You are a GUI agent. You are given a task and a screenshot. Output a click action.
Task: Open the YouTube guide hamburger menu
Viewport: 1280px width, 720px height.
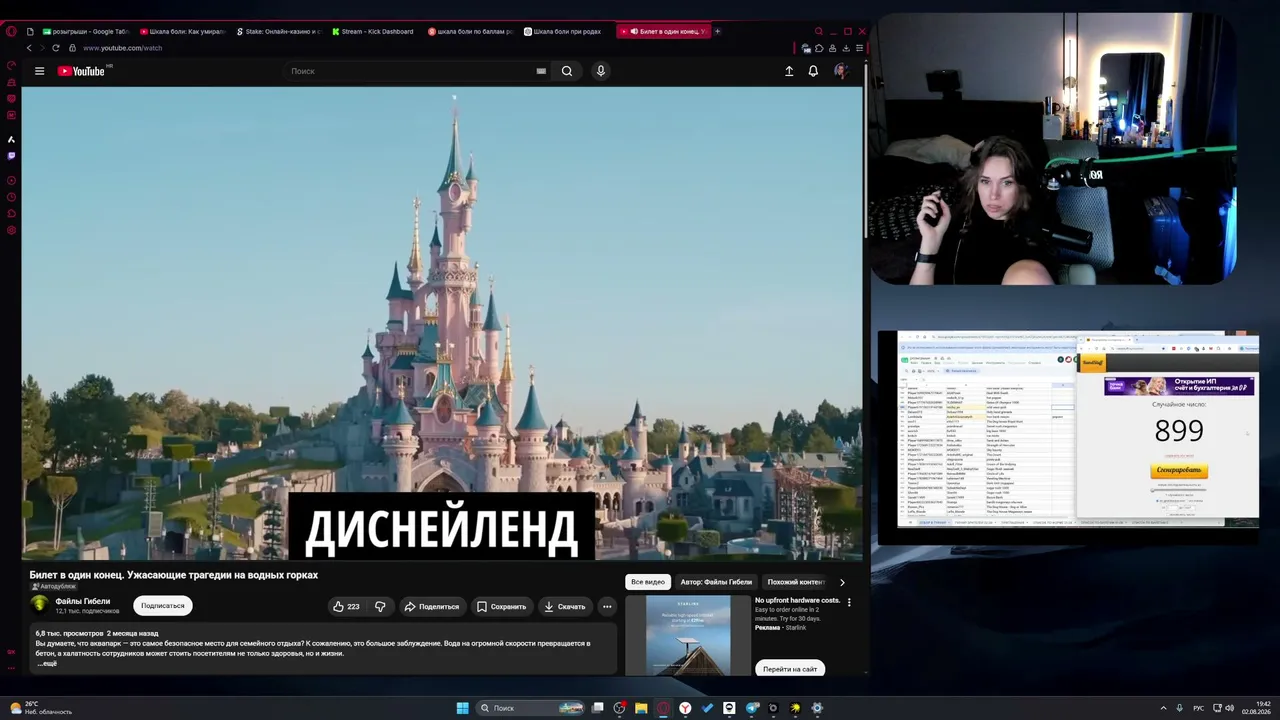pos(39,71)
